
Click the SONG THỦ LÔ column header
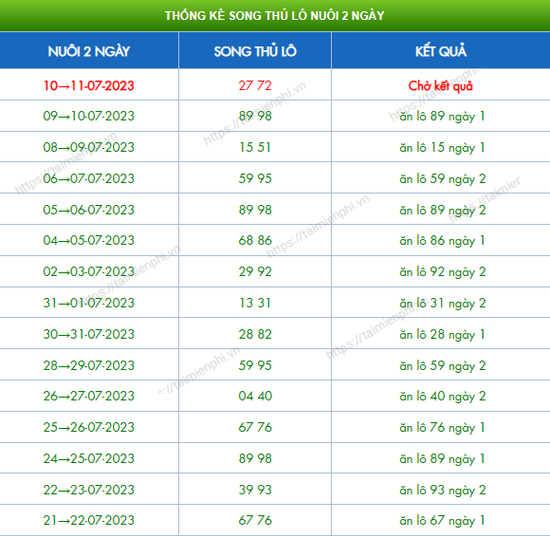[255, 51]
